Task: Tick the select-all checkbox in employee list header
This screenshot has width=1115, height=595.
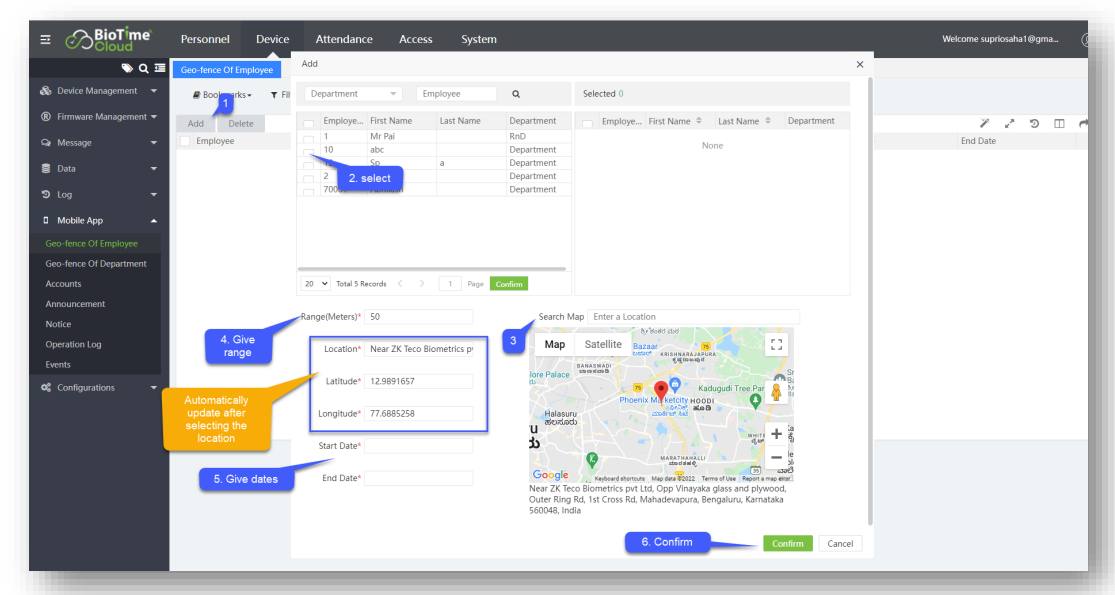Action: tap(309, 122)
